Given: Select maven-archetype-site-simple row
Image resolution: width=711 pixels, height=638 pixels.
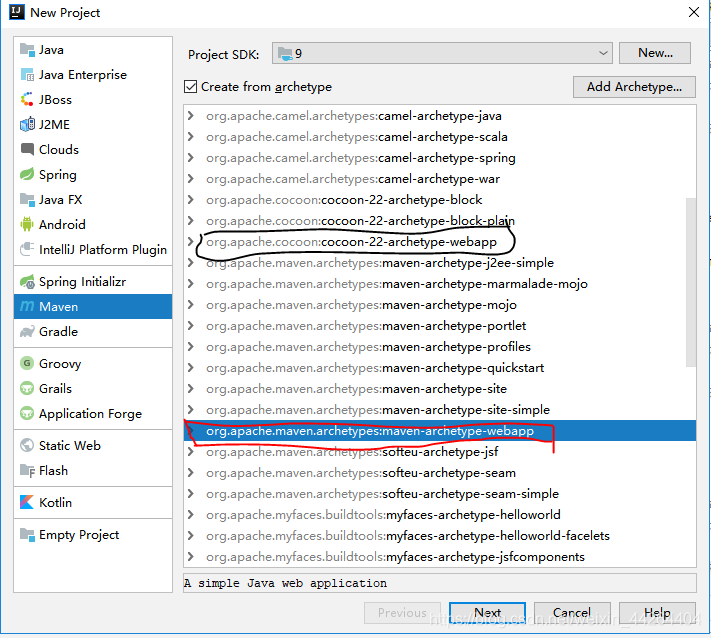Looking at the screenshot, I should (x=440, y=410).
